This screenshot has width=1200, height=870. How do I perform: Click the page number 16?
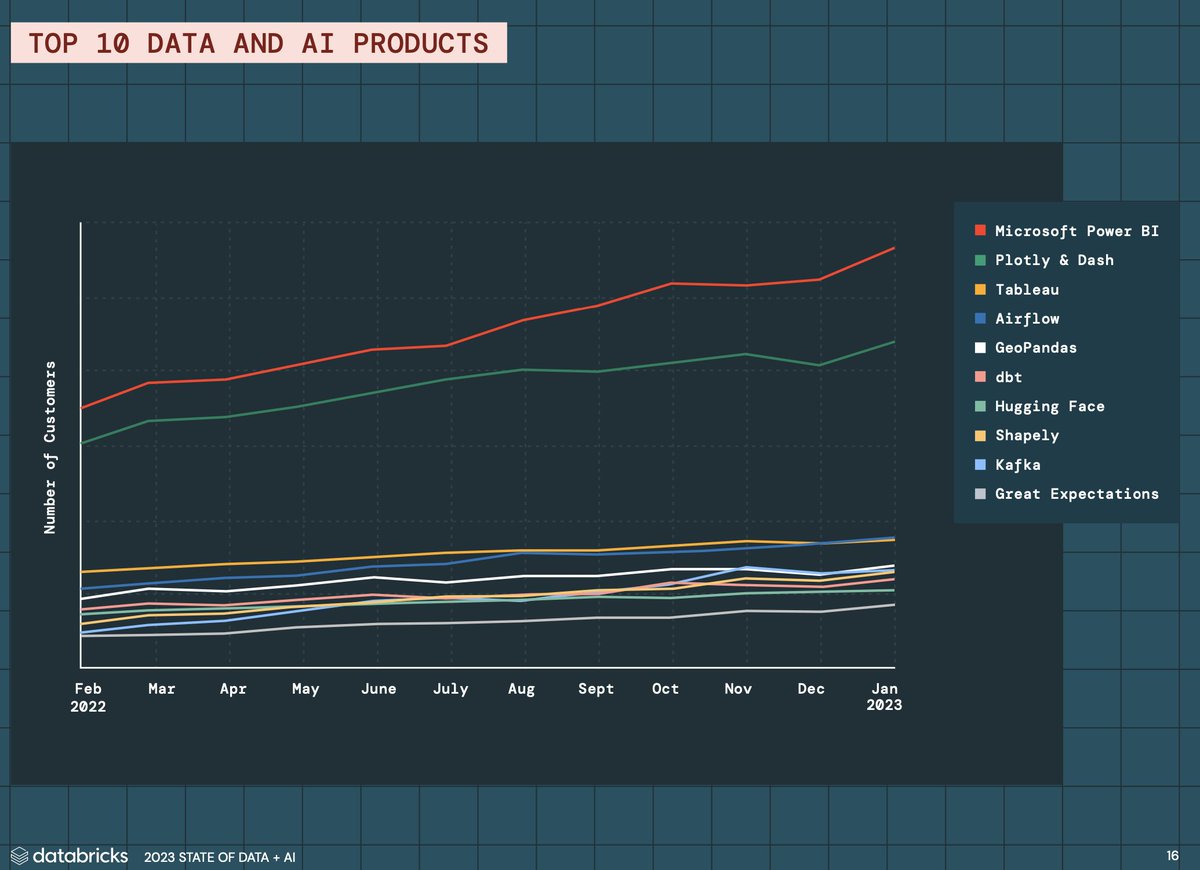click(1172, 856)
